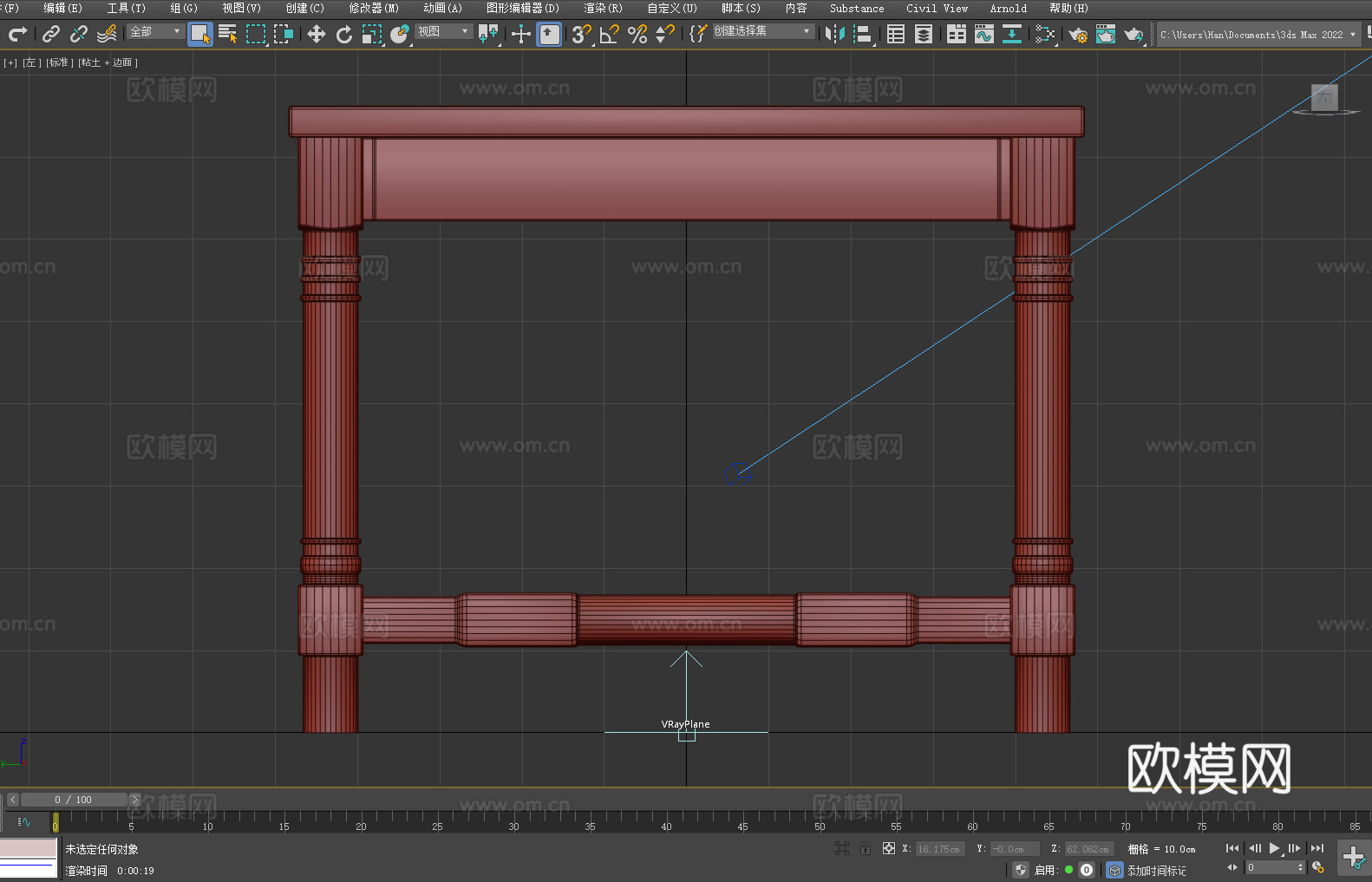This screenshot has width=1372, height=882.
Task: Open the Arnold menu
Action: [1009, 9]
